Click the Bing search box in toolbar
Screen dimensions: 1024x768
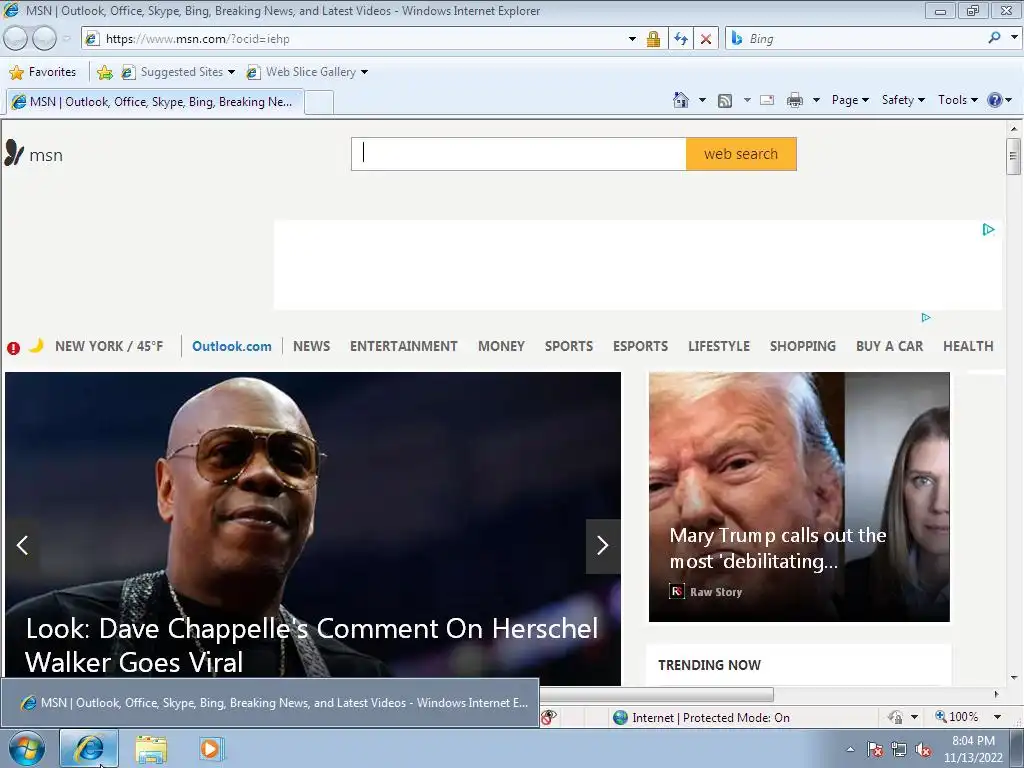(865, 39)
